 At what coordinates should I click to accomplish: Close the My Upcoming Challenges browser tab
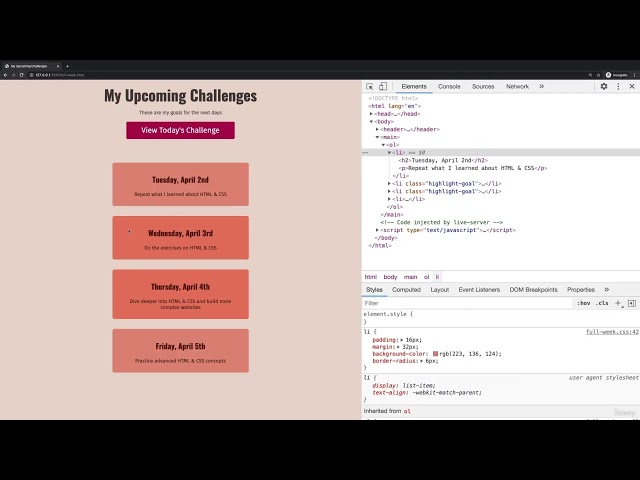58,66
